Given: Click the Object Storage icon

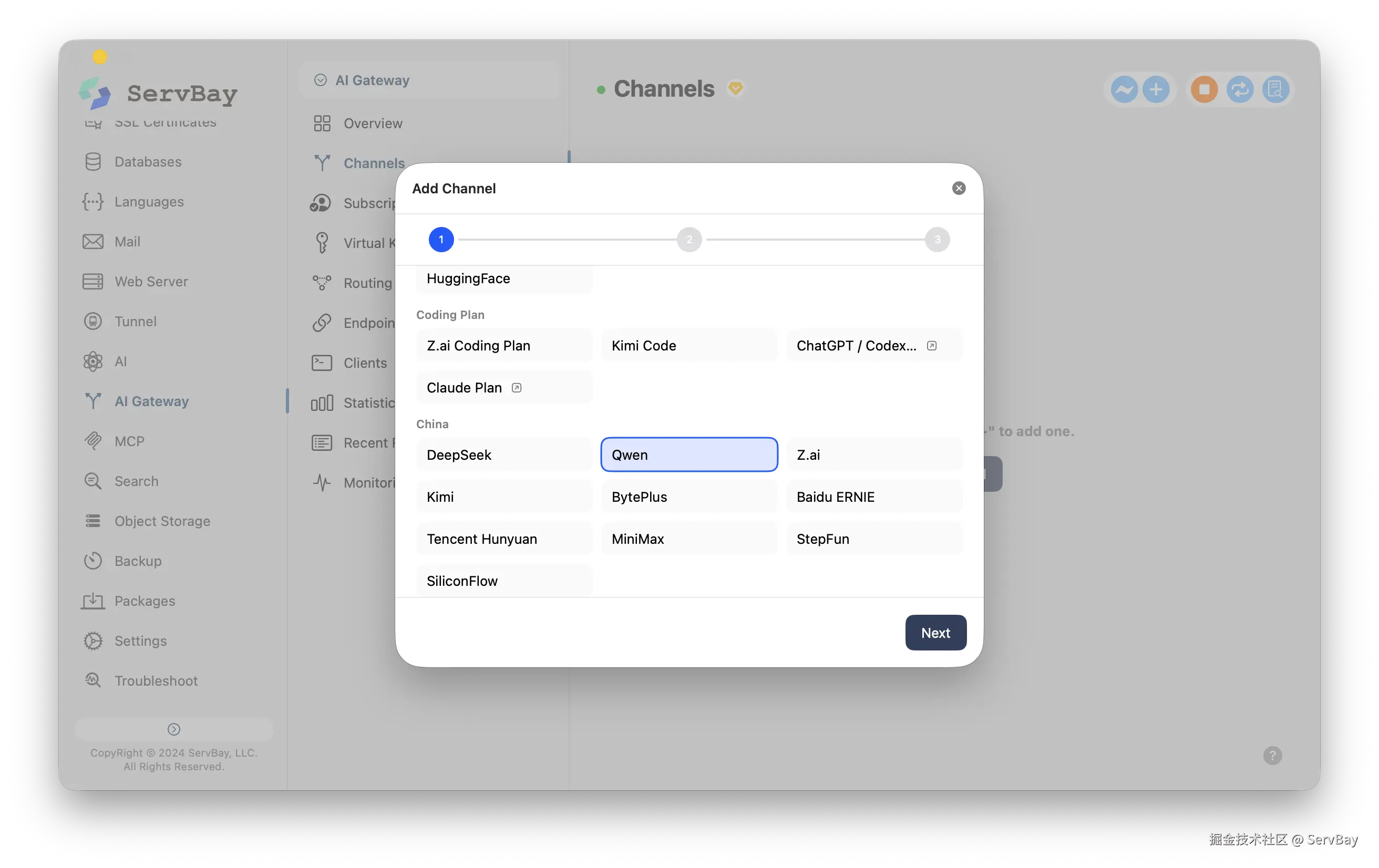Looking at the screenshot, I should click(93, 521).
